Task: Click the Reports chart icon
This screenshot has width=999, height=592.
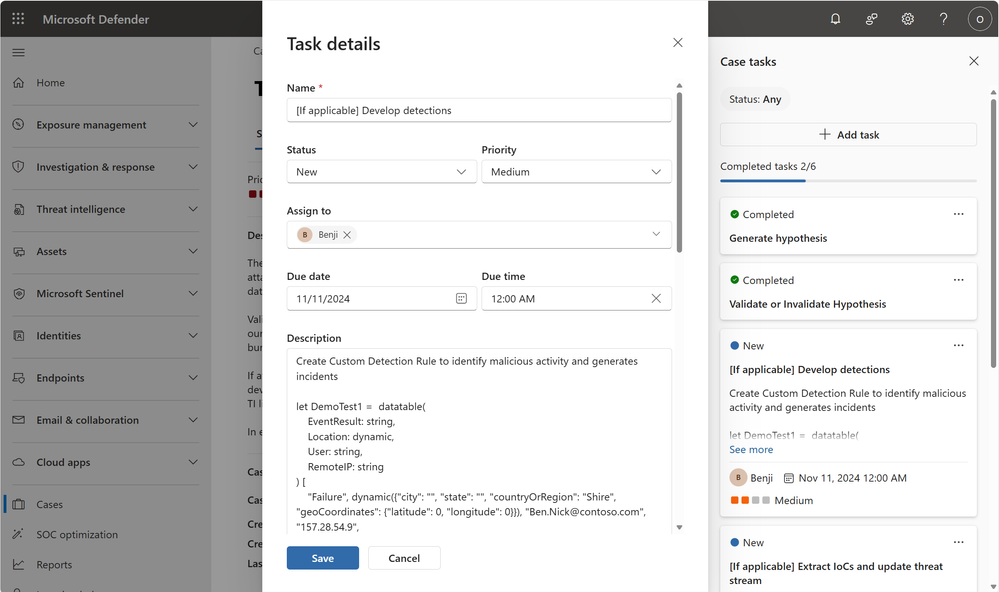Action: [x=18, y=565]
